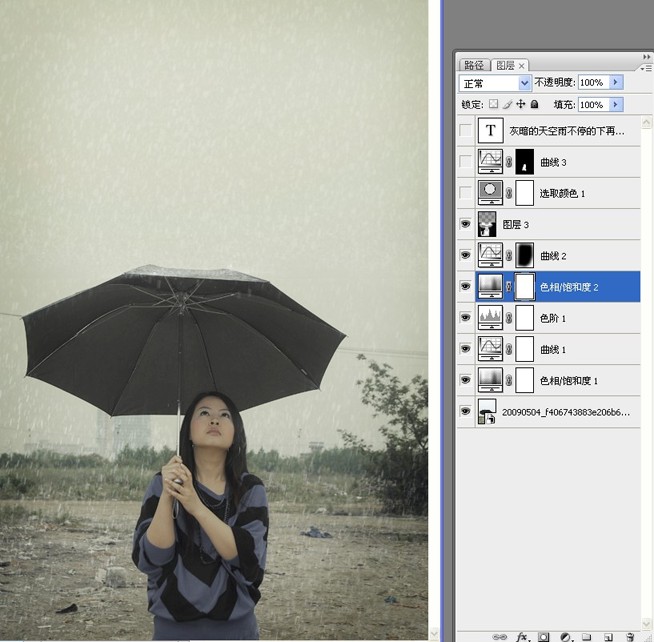
Task: Expand the fill 填充 slider arrow
Action: (616, 104)
